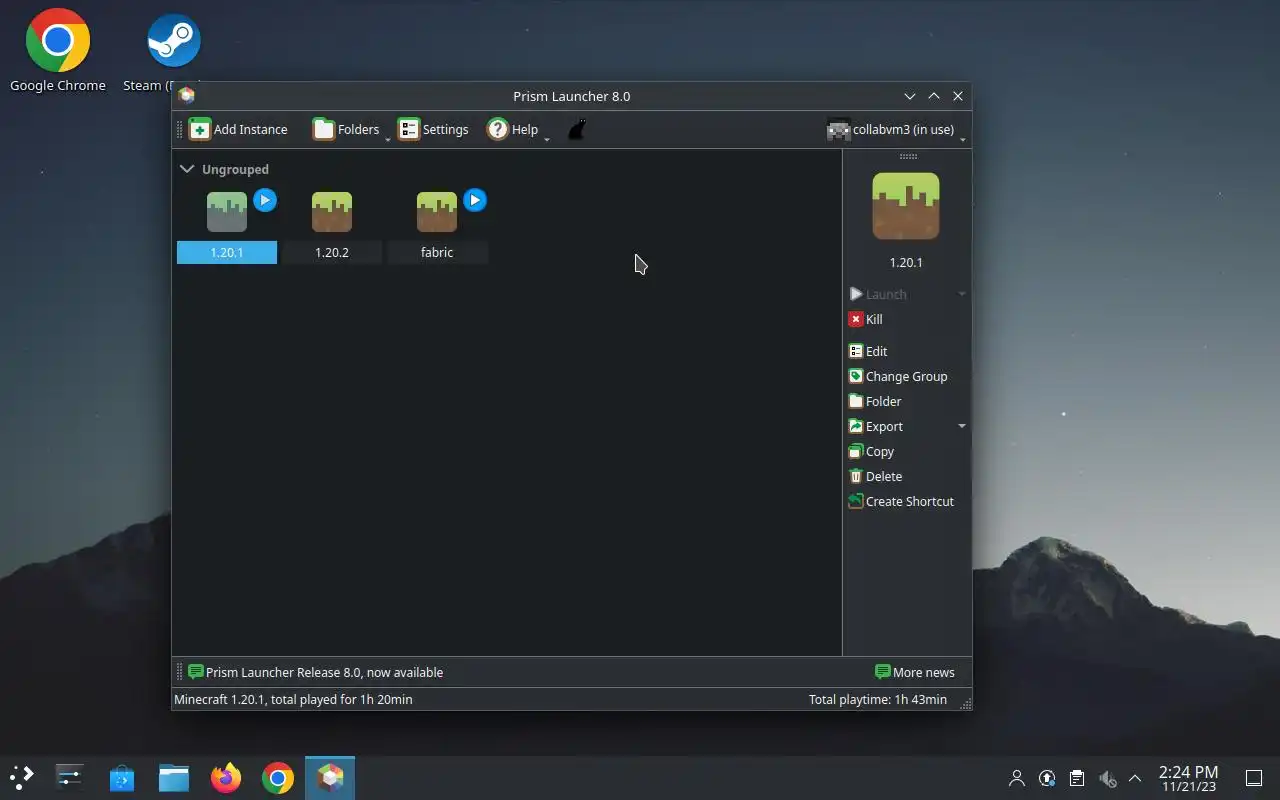Click the show desktop button in taskbar
The height and width of the screenshot is (800, 1280).
[x=1253, y=778]
